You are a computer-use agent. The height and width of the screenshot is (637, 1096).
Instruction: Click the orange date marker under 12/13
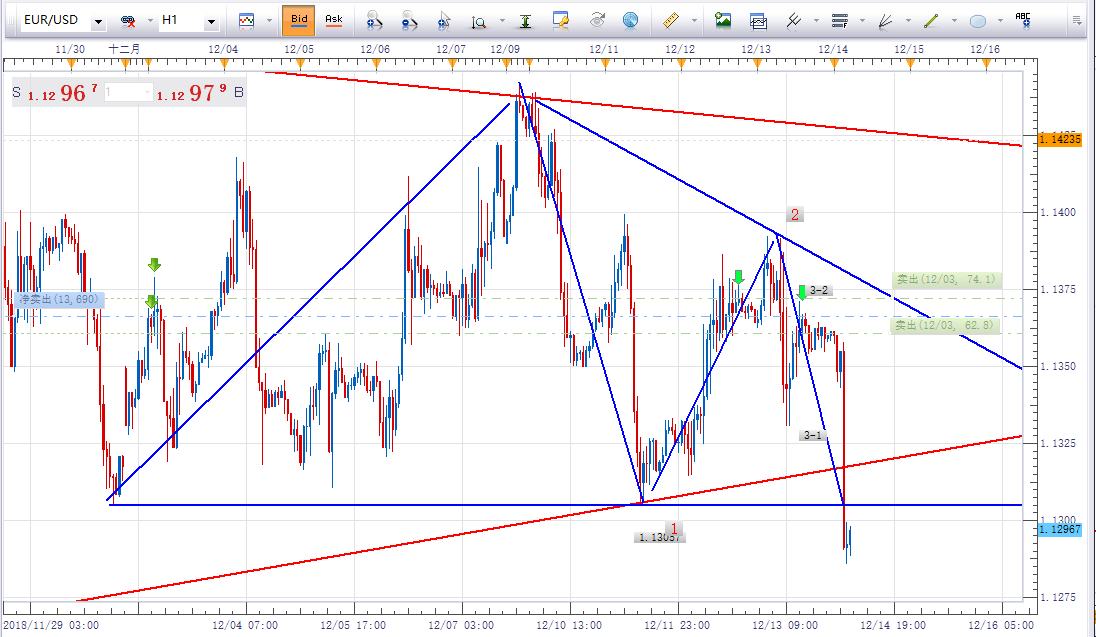[x=758, y=64]
